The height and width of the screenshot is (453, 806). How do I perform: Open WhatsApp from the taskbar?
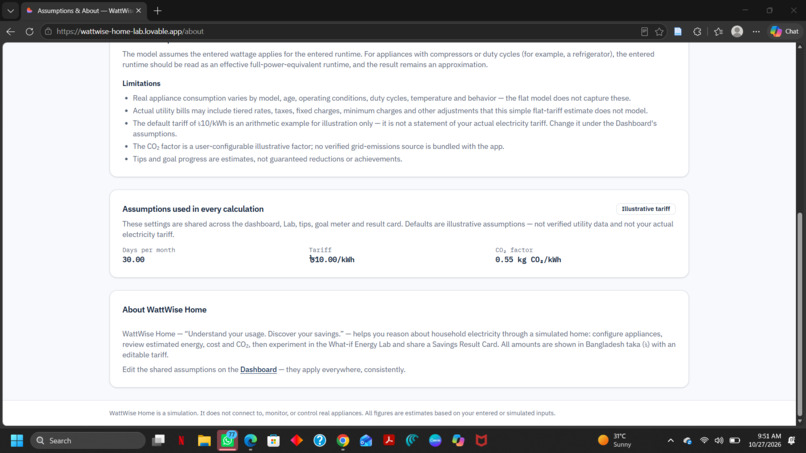point(227,441)
